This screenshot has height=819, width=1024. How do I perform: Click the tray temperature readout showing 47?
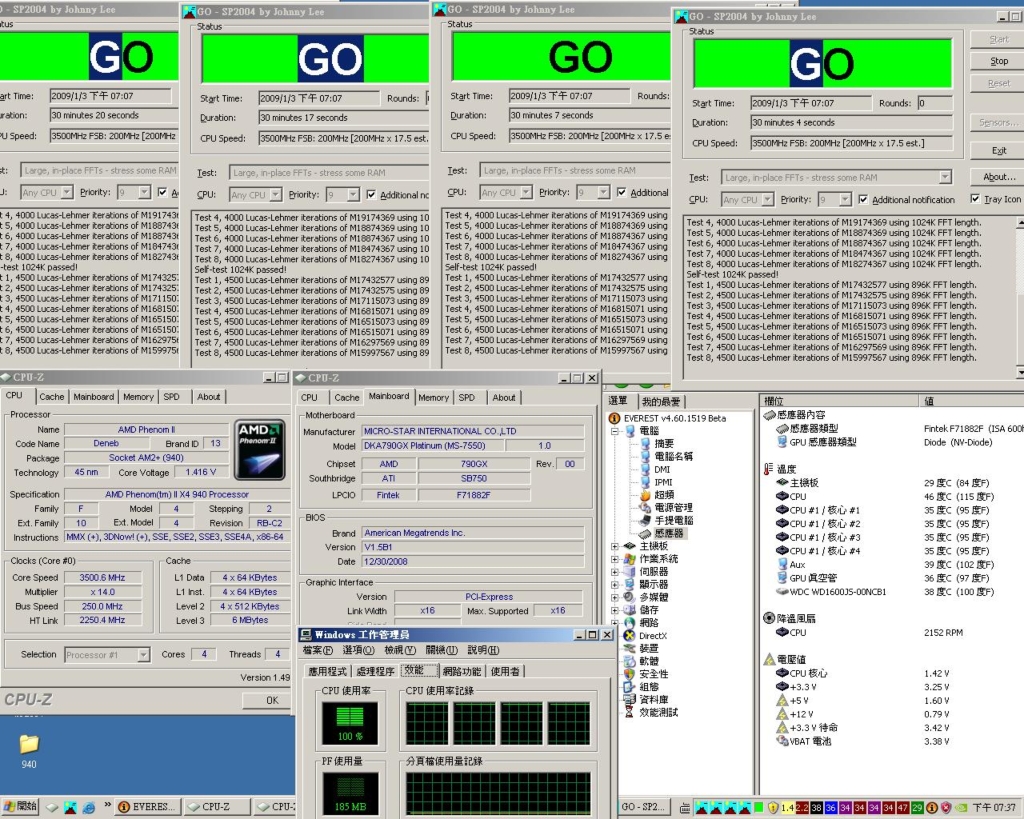pos(903,808)
